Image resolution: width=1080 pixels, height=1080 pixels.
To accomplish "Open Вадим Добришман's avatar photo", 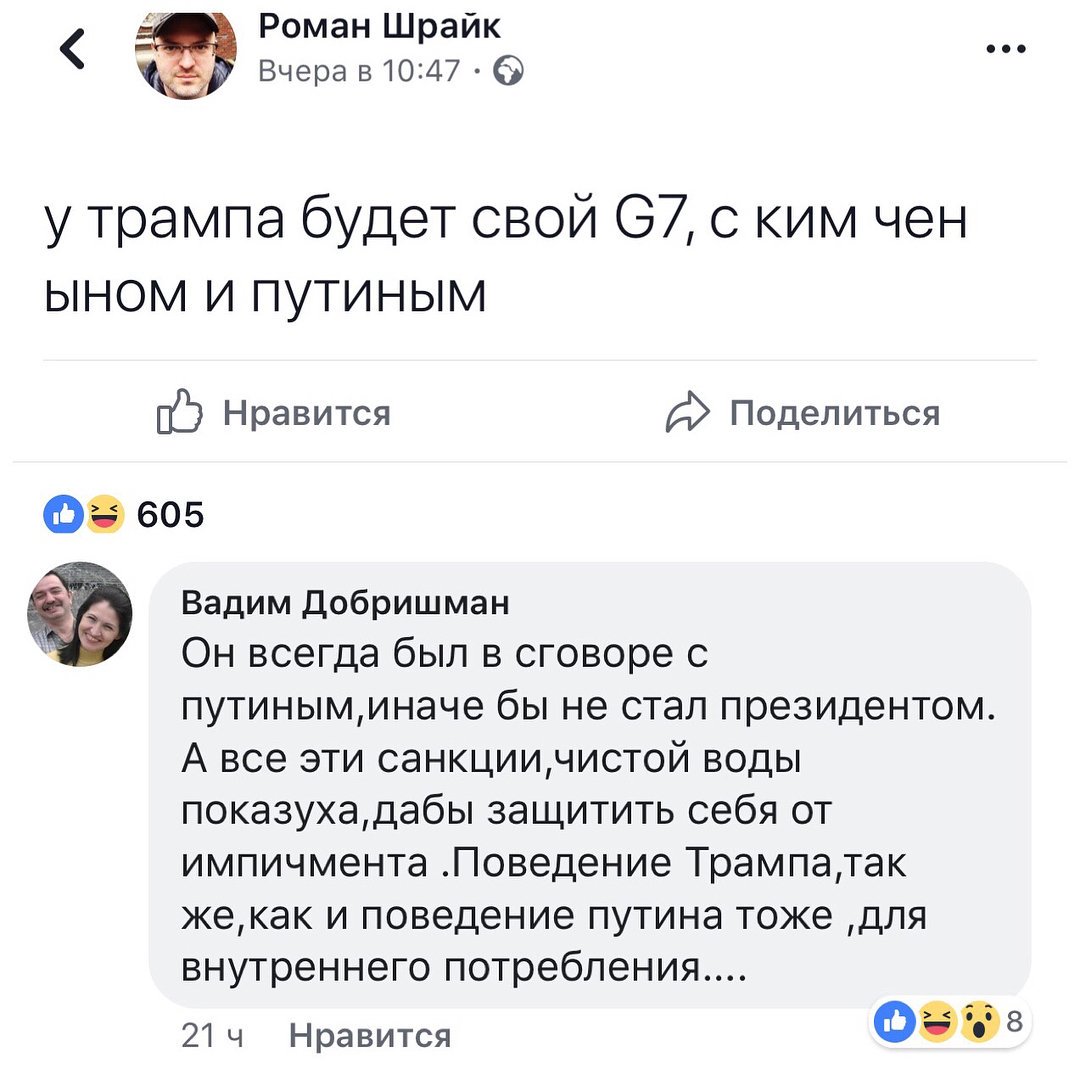I will (x=79, y=613).
